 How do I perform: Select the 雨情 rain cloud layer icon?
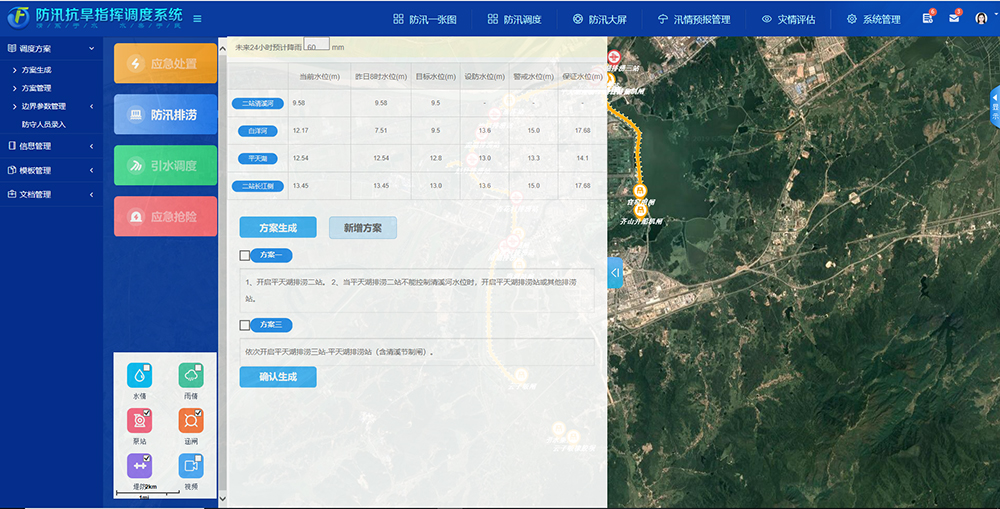coord(190,377)
